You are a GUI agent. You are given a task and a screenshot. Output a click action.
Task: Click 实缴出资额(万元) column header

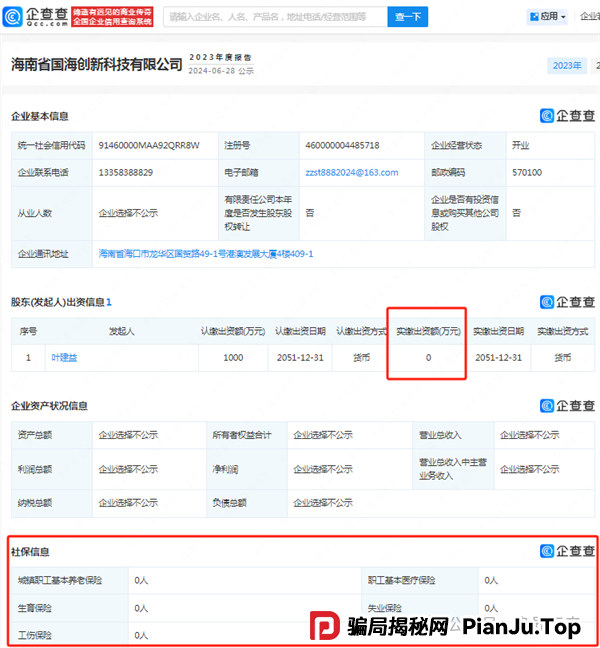click(x=429, y=331)
